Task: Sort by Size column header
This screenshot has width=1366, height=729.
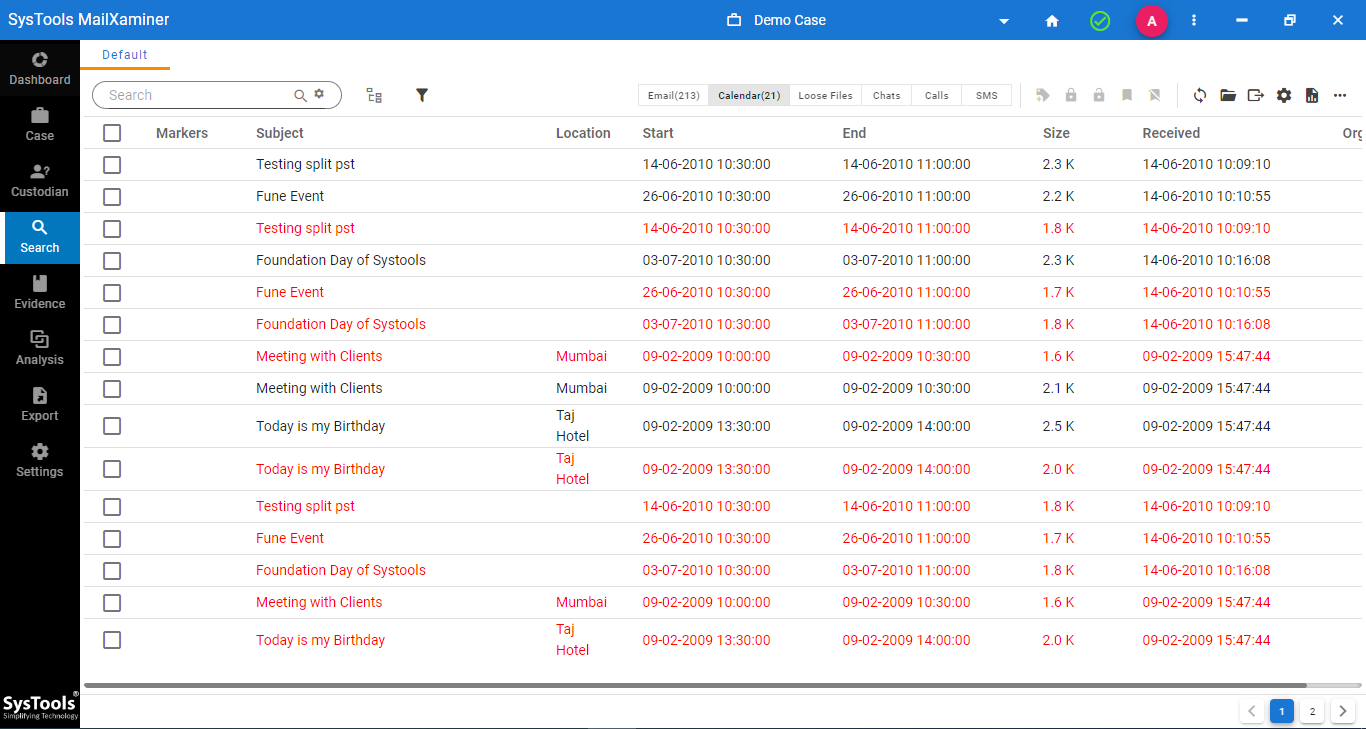Action: (1056, 133)
